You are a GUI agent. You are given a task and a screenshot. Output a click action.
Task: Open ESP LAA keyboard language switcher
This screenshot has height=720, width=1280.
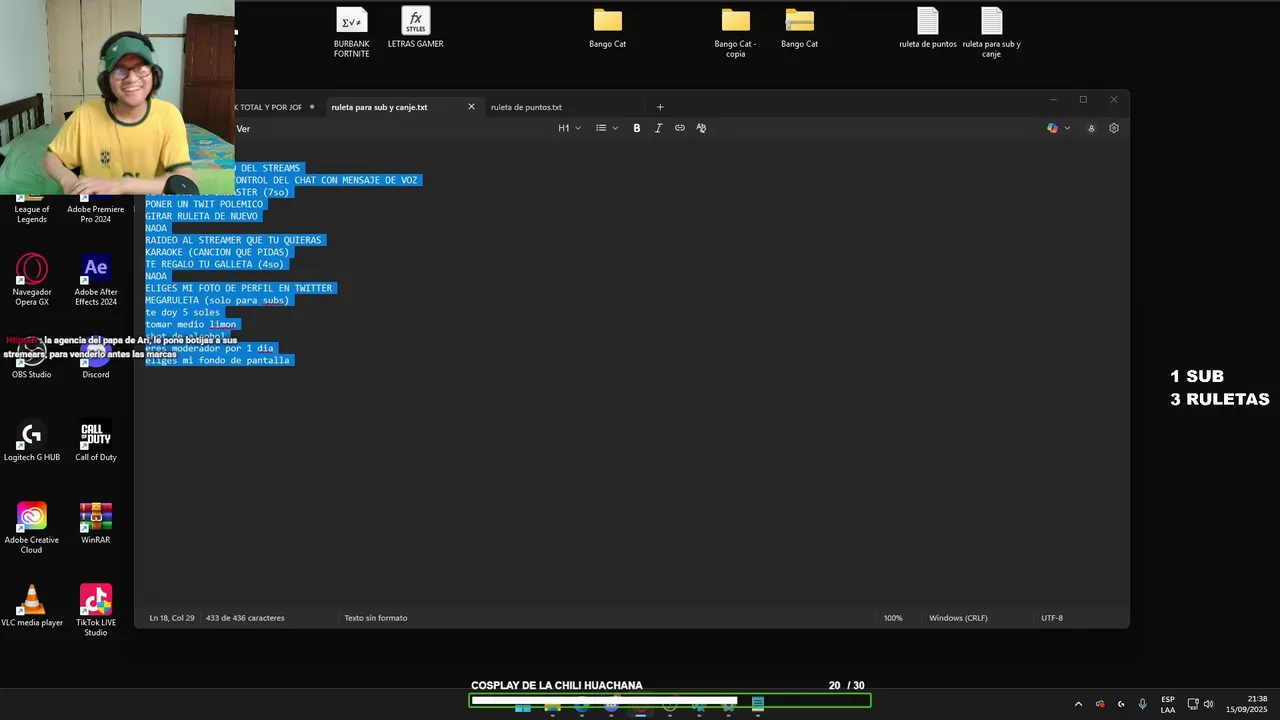[x=1168, y=704]
